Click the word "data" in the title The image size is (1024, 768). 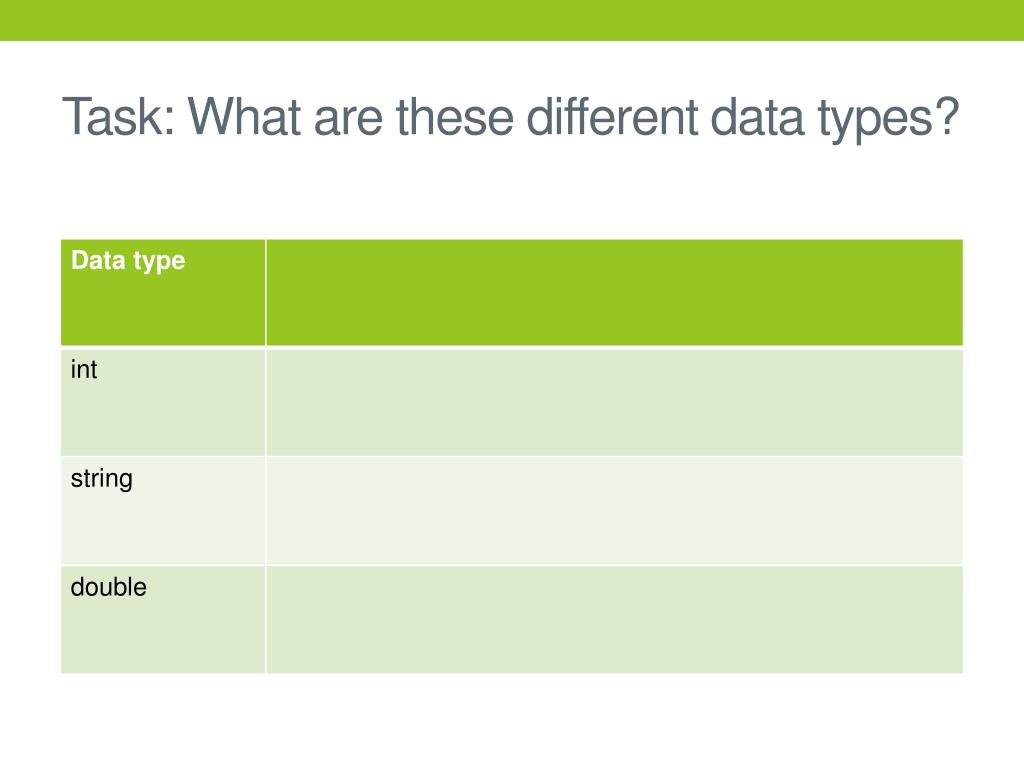pyautogui.click(x=757, y=116)
